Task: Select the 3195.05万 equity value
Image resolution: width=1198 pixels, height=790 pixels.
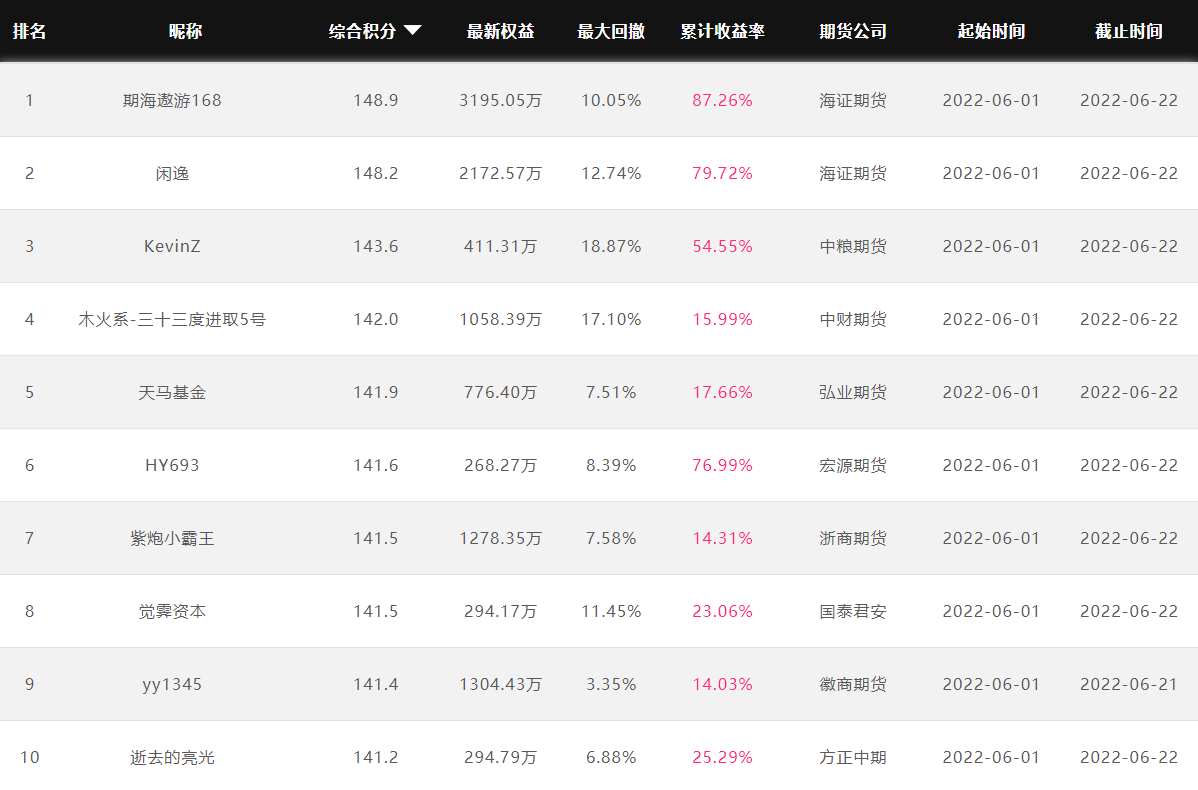Action: click(x=500, y=101)
